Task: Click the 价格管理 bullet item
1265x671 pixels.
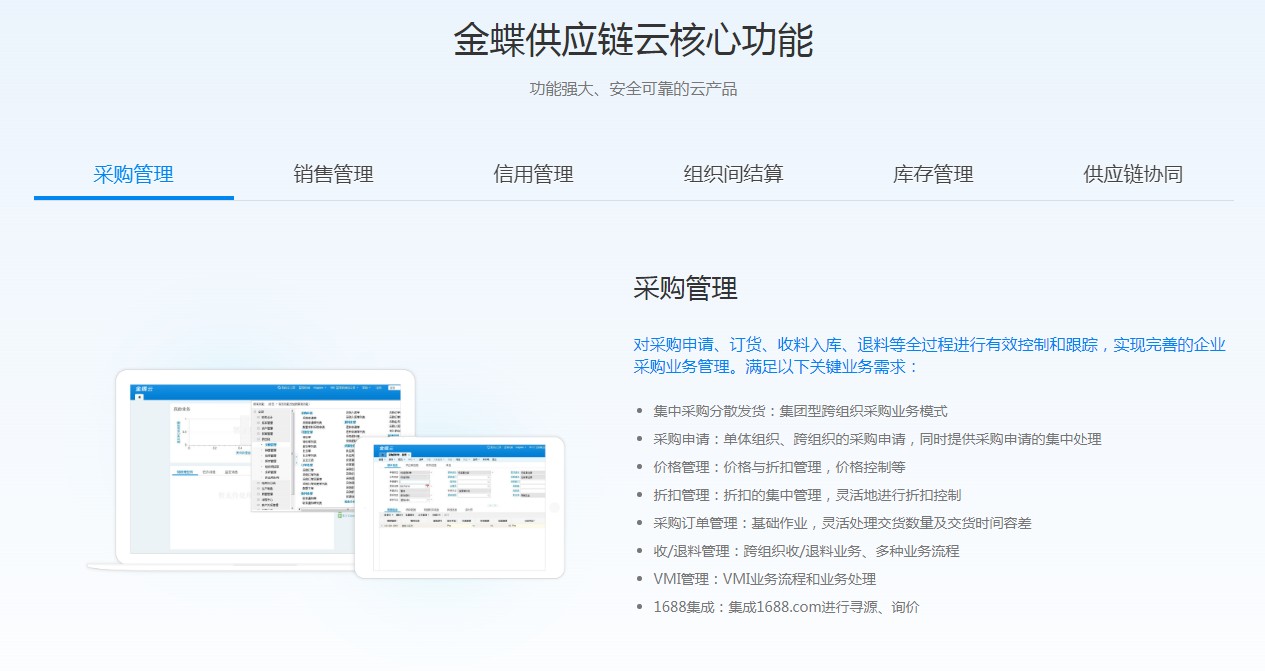Action: 780,467
